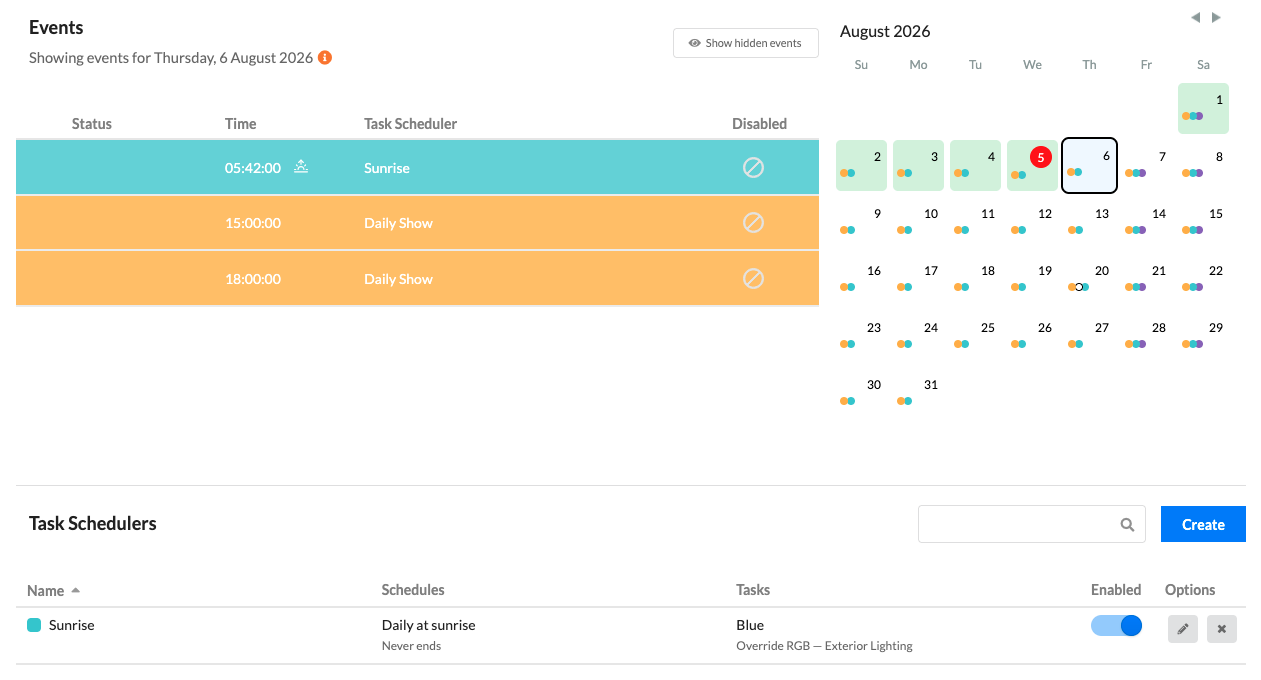Select August 20 on the calendar
This screenshot has width=1261, height=680.
coord(1089,279)
